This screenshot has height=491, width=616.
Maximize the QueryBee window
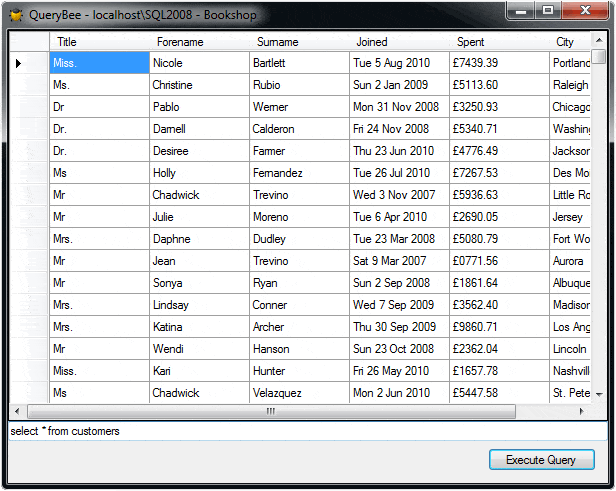(547, 11)
